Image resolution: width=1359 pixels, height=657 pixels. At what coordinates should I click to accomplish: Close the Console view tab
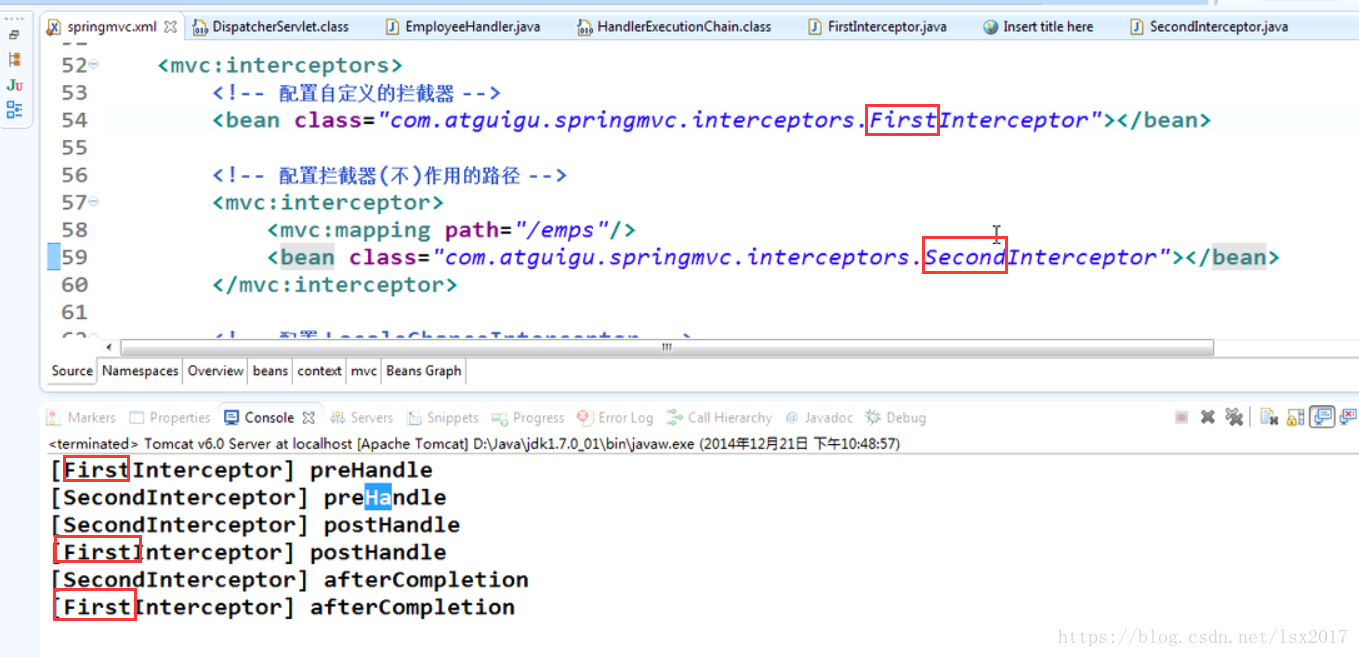click(308, 418)
